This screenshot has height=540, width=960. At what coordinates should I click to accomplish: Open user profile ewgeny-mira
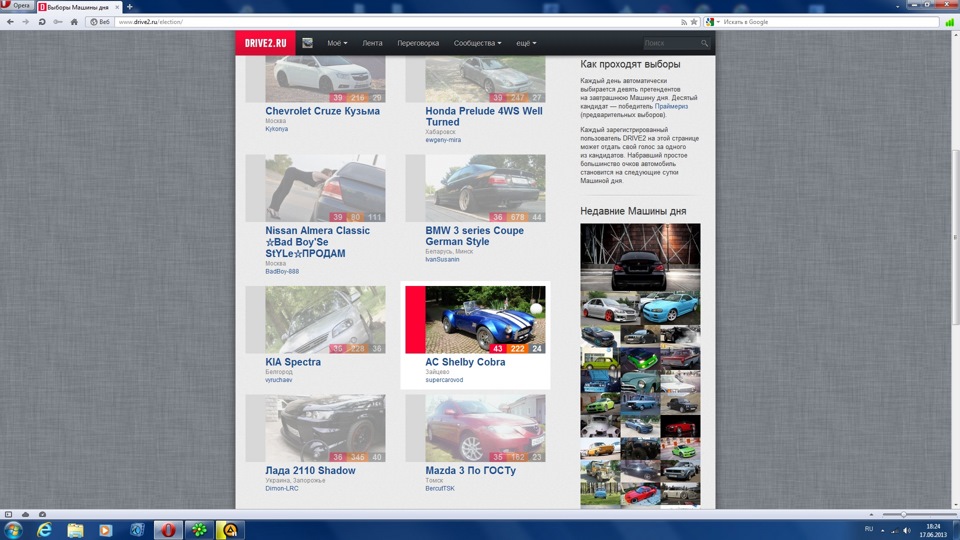(x=443, y=140)
